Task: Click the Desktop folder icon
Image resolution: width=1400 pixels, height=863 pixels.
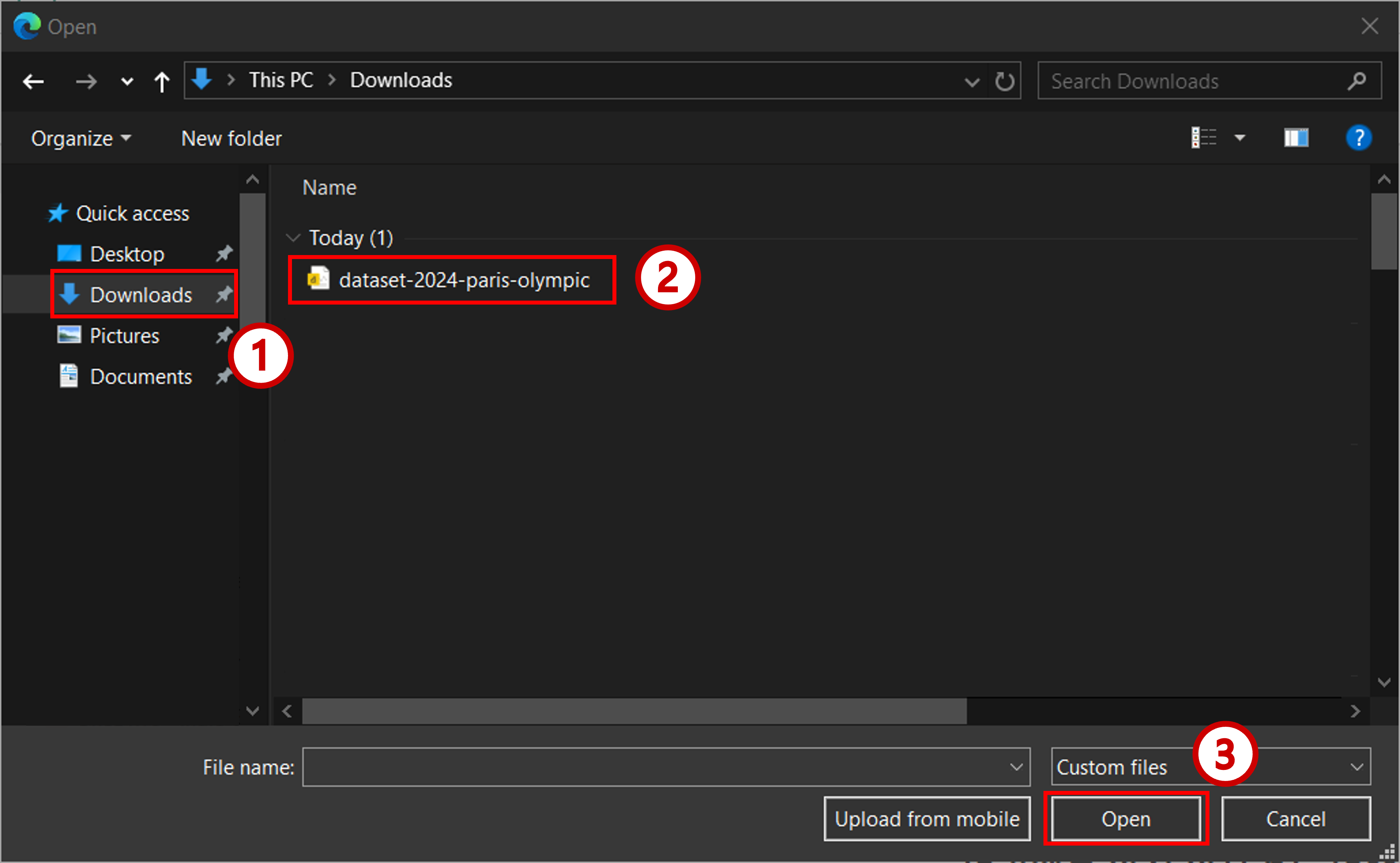Action: click(x=69, y=253)
